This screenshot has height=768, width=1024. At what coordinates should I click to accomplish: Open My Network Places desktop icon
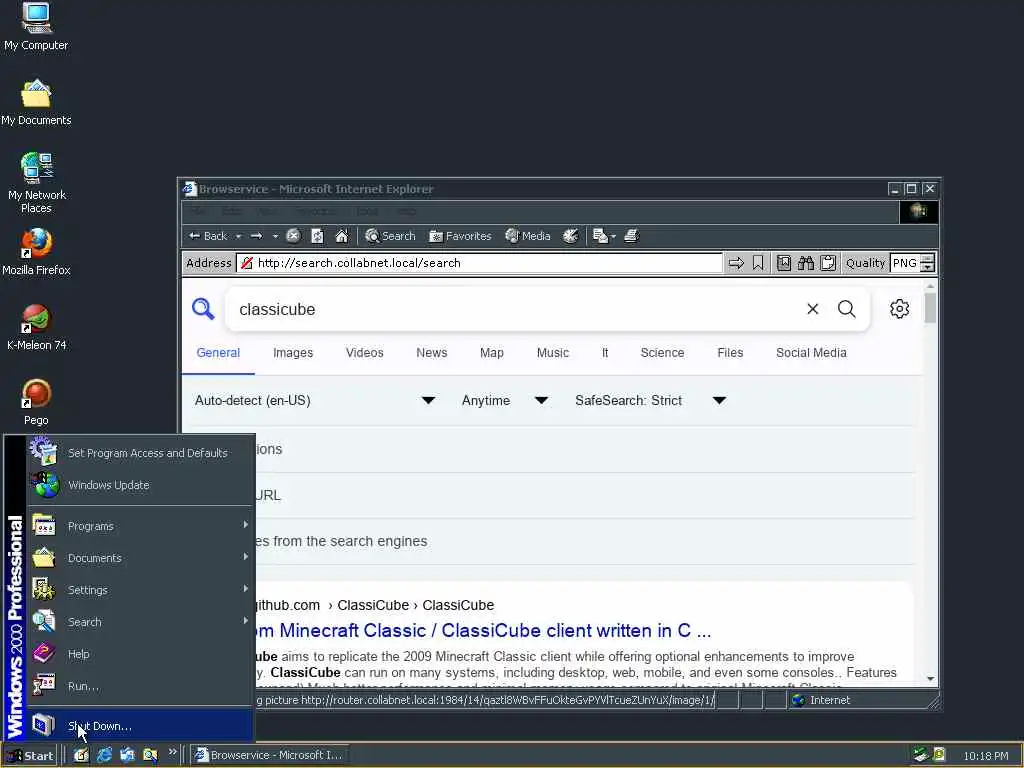point(36,184)
